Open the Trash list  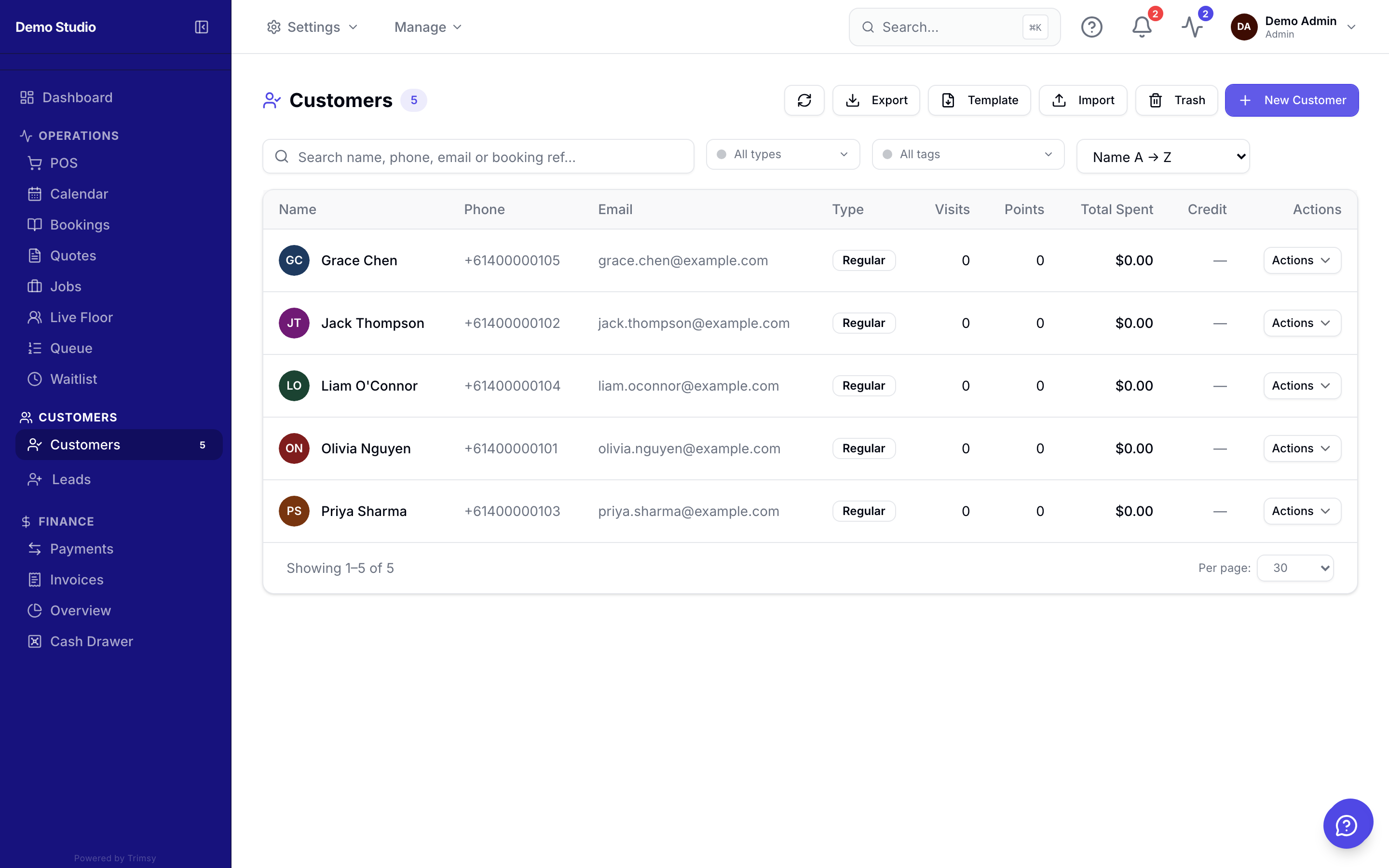[1176, 100]
